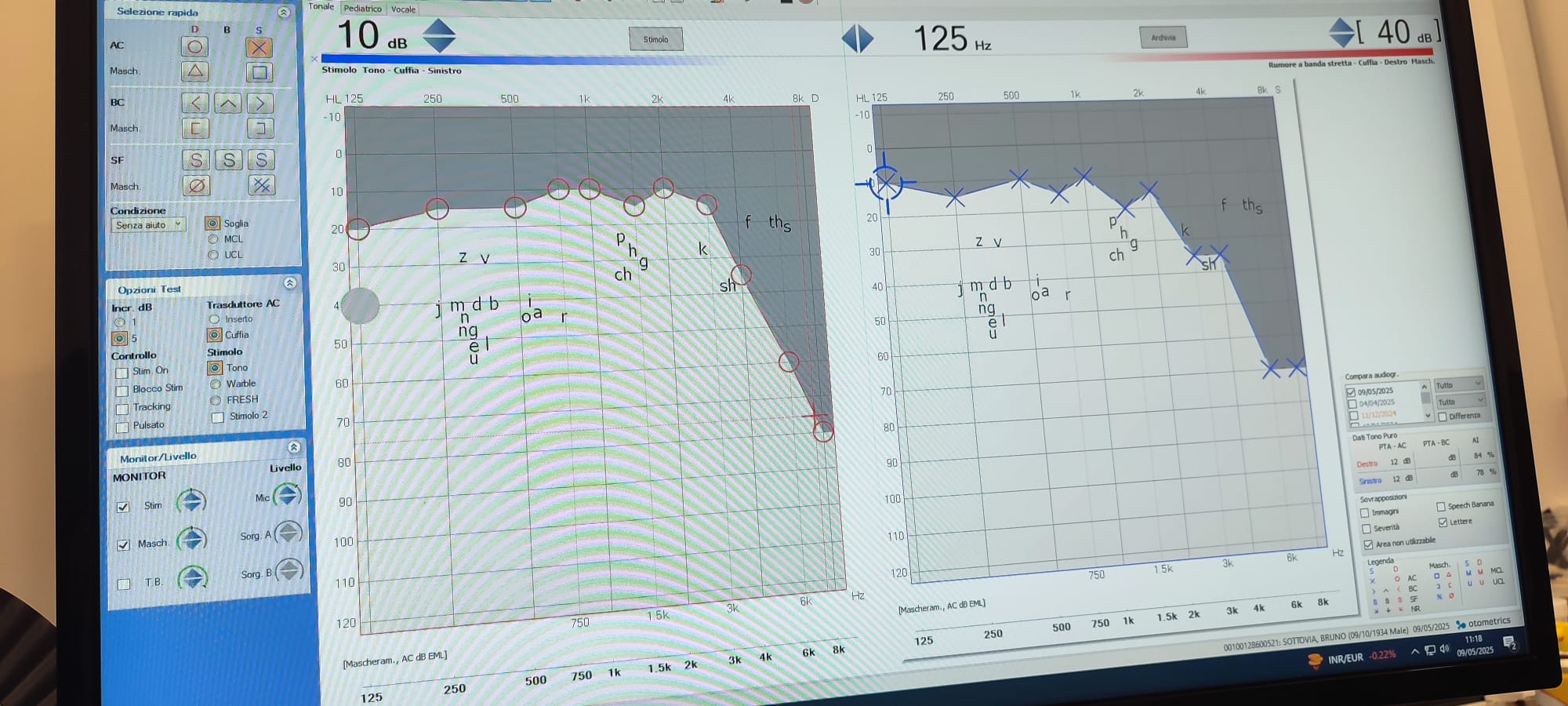Viewport: 1568px width, 706px height.
Task: Enable the Pulsato checkbox
Action: click(122, 428)
